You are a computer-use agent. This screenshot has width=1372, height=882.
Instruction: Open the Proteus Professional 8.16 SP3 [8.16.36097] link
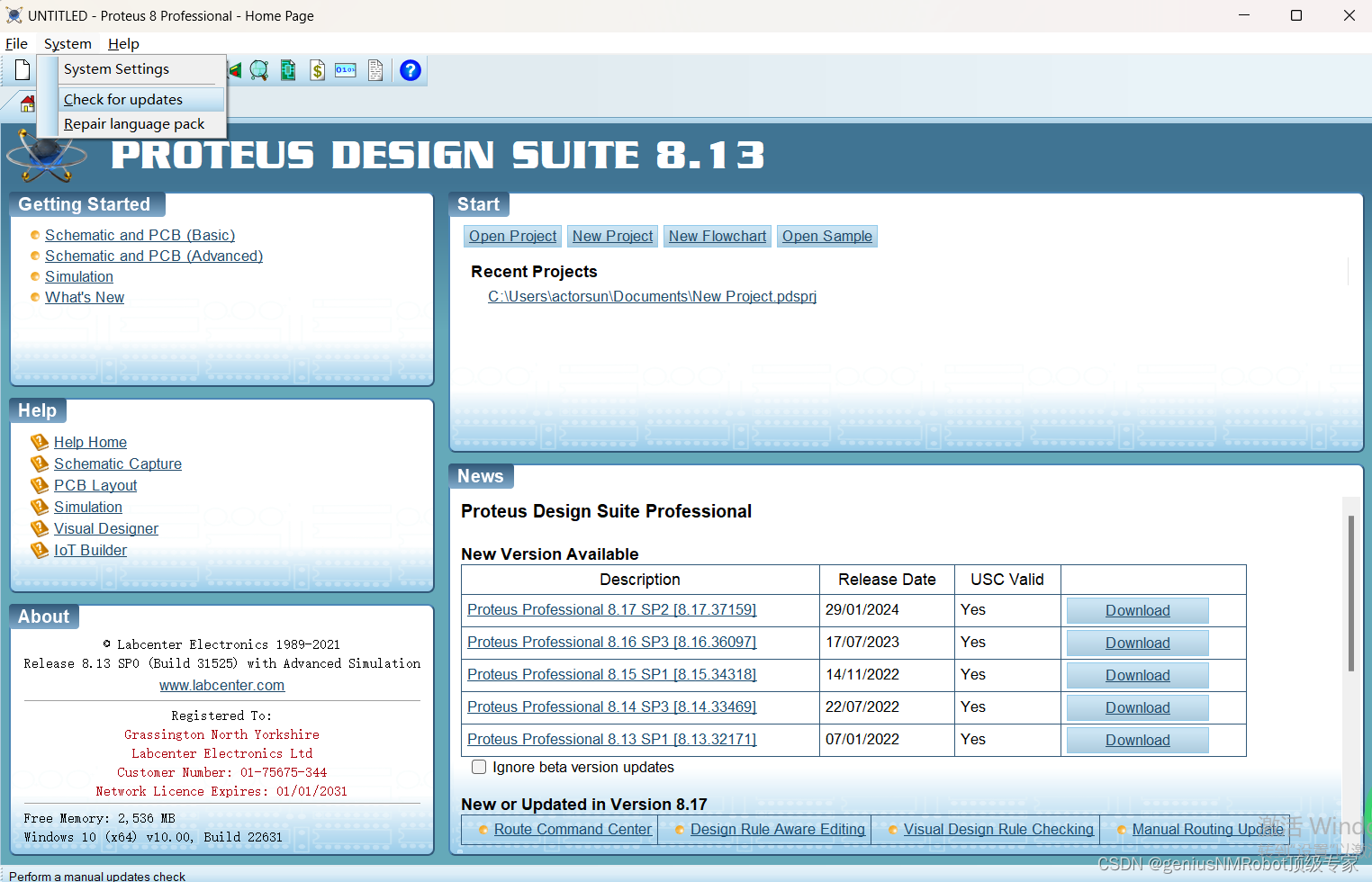pos(611,642)
